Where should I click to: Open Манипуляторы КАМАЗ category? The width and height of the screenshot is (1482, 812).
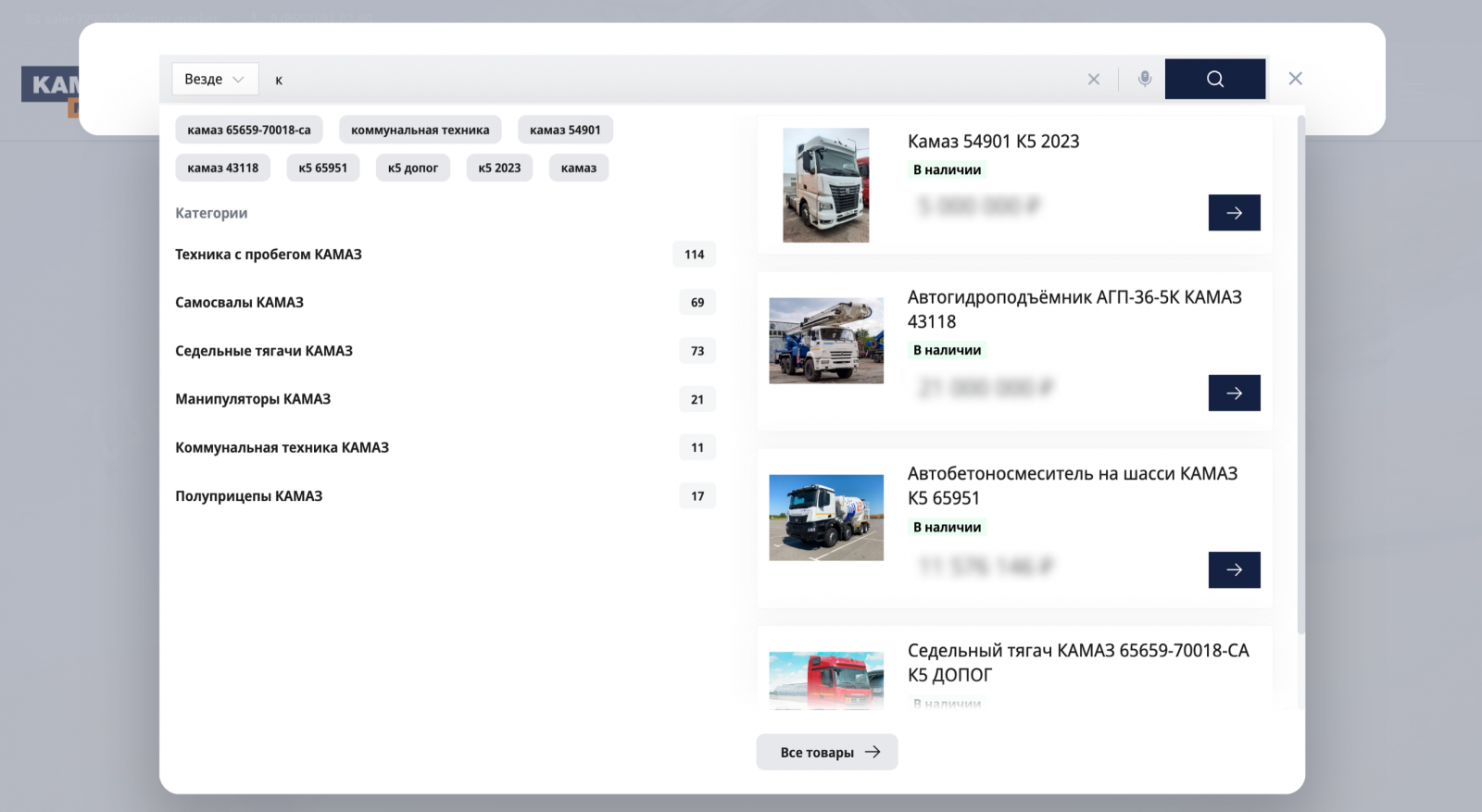click(253, 399)
